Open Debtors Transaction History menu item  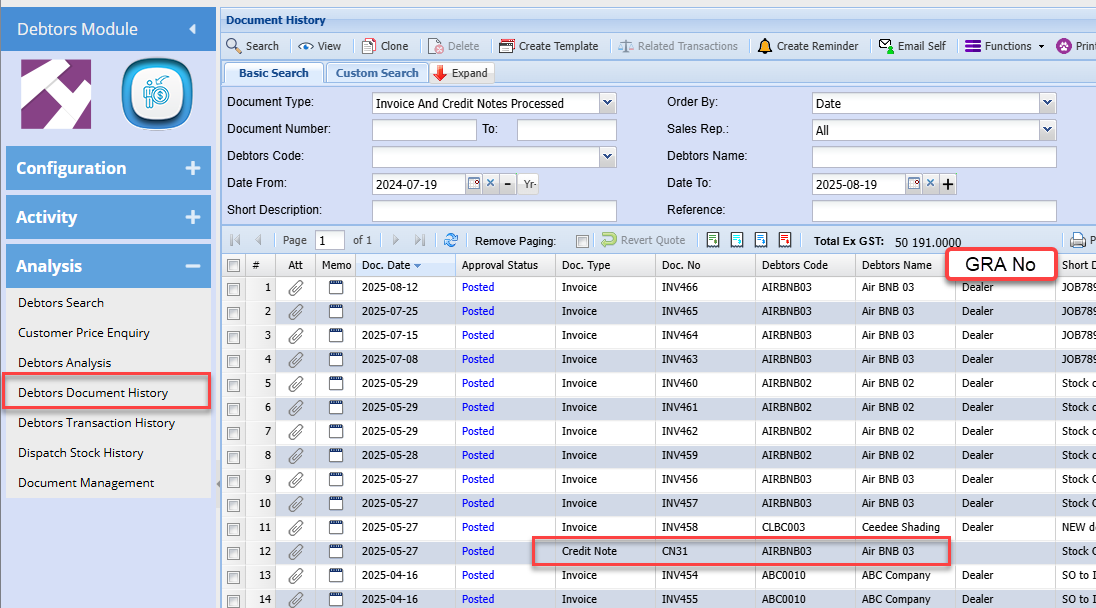96,423
